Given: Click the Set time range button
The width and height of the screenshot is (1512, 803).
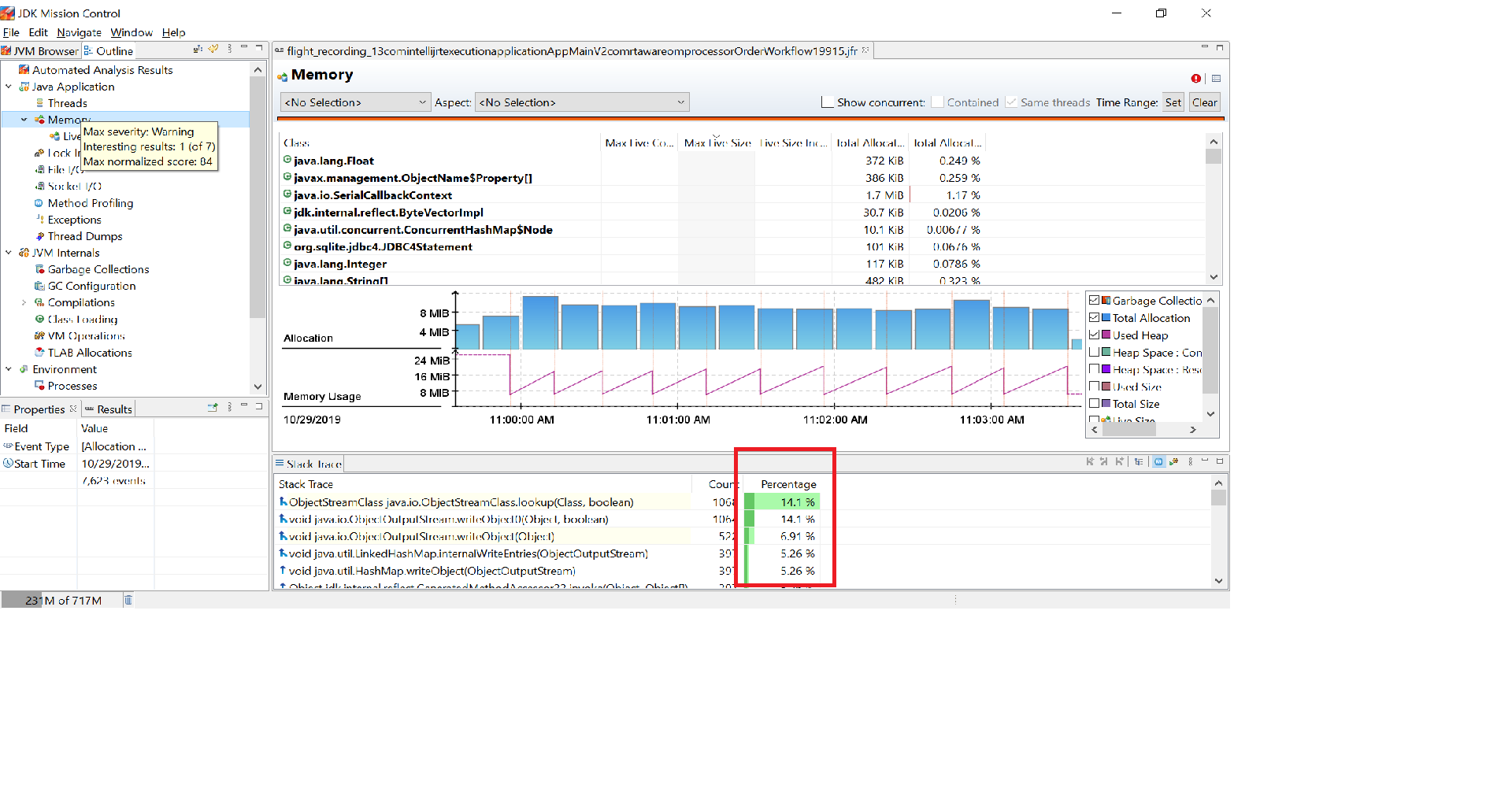Looking at the screenshot, I should (1173, 102).
